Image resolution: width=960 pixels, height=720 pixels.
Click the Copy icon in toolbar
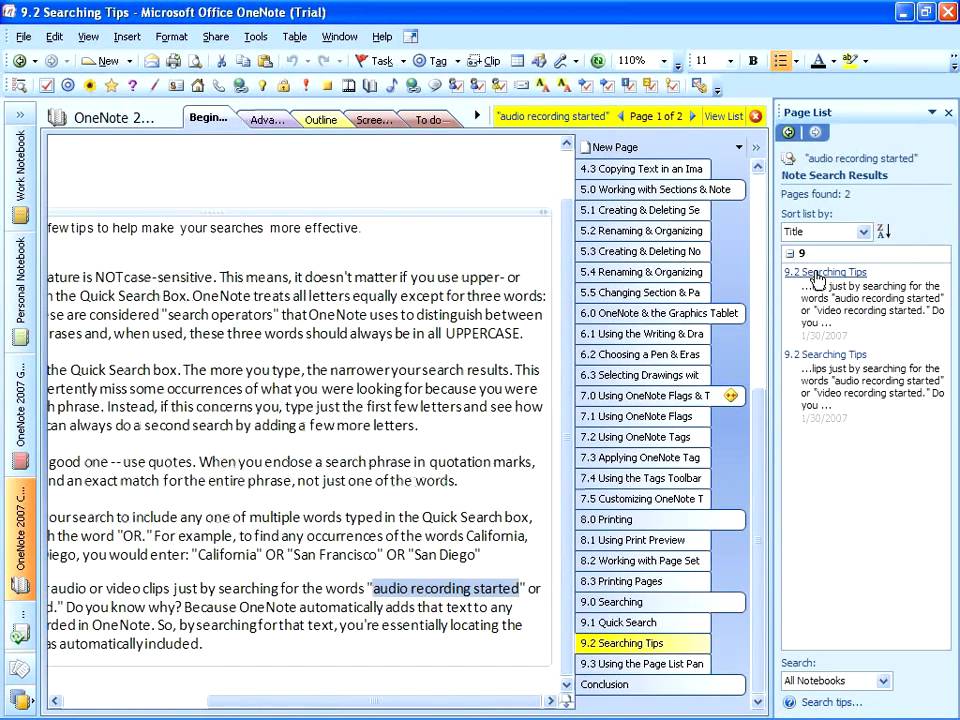243,61
